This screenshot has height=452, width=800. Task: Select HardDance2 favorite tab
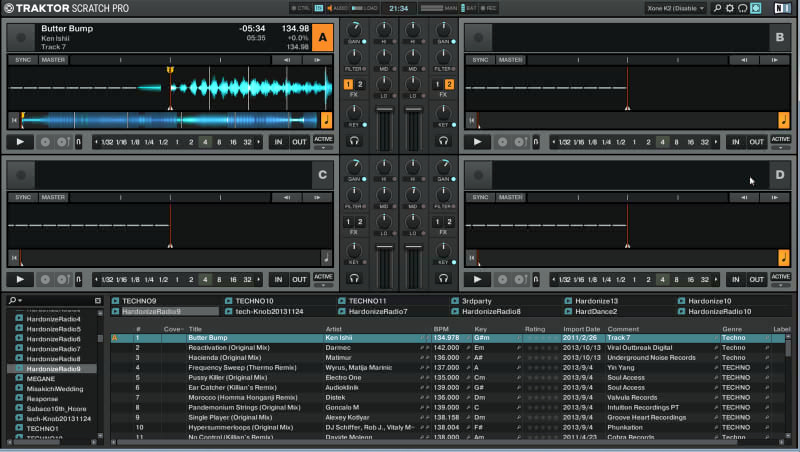(x=596, y=312)
